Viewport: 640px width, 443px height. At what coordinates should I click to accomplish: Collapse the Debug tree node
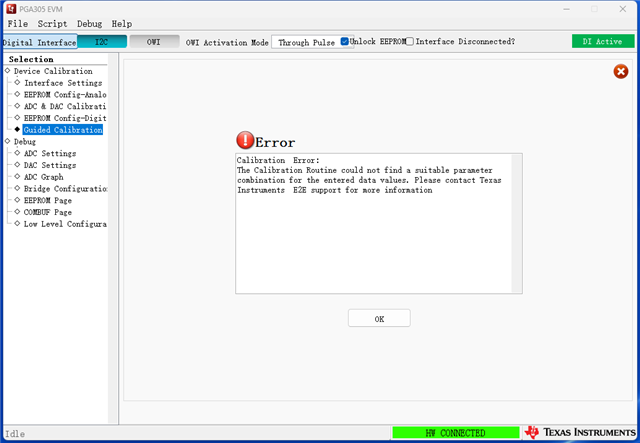point(7,141)
